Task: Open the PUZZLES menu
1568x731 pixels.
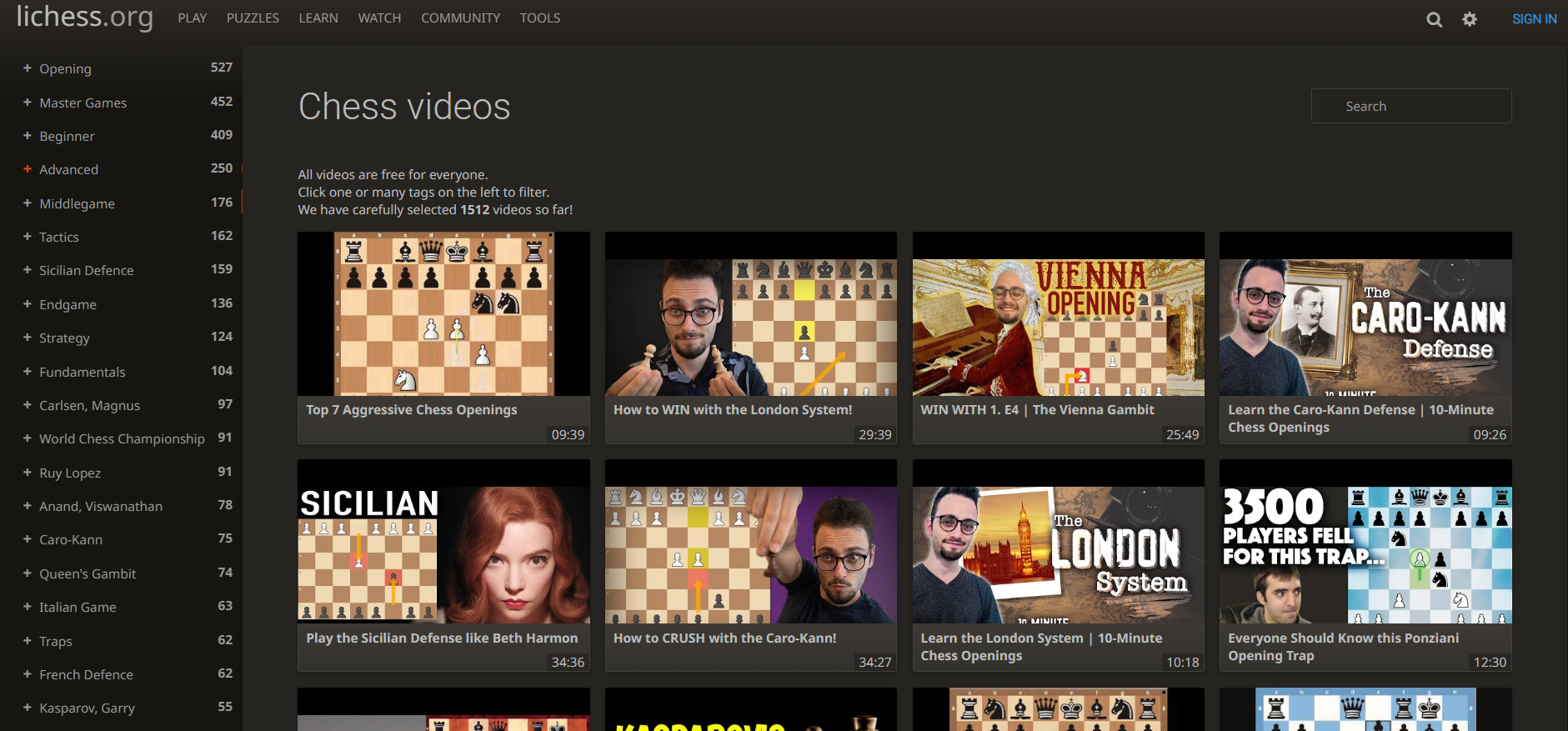Action: pyautogui.click(x=253, y=18)
